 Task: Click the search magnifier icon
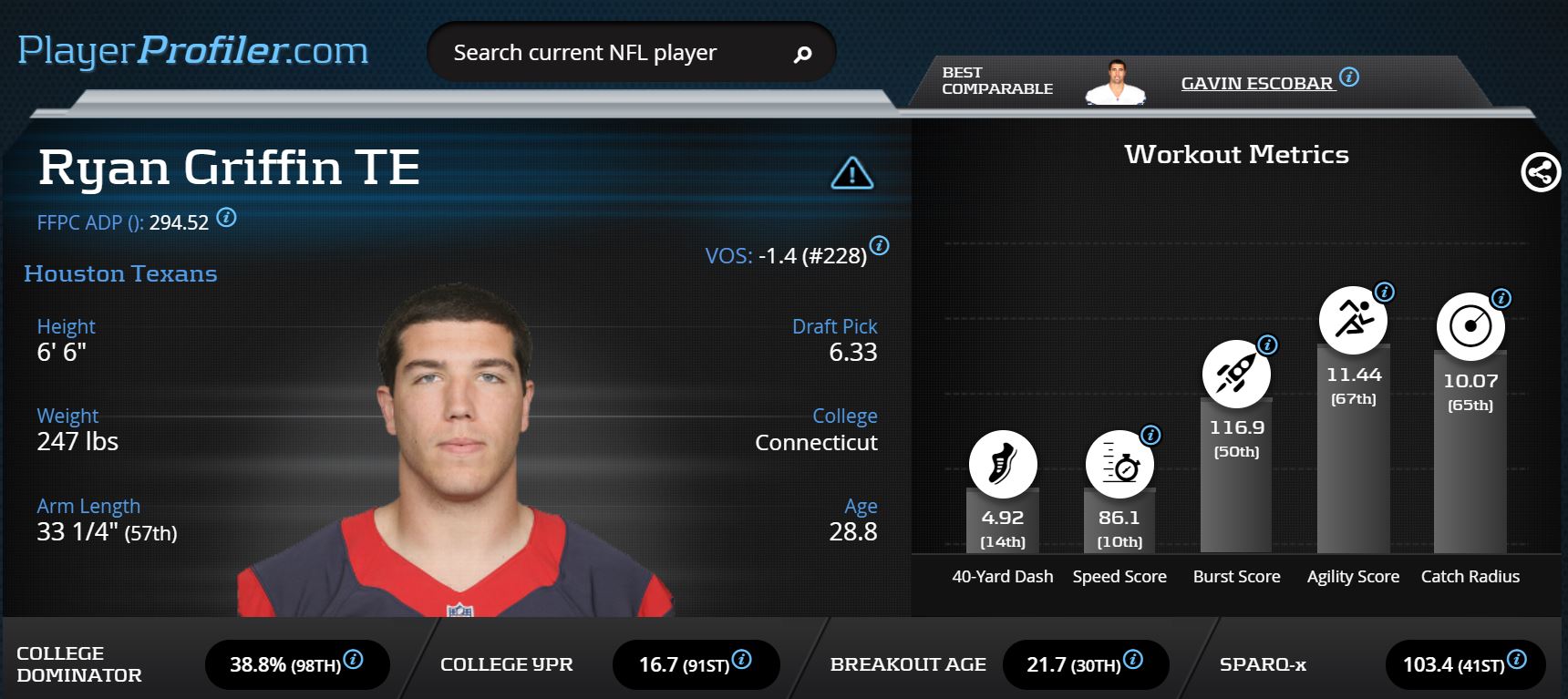[802, 55]
